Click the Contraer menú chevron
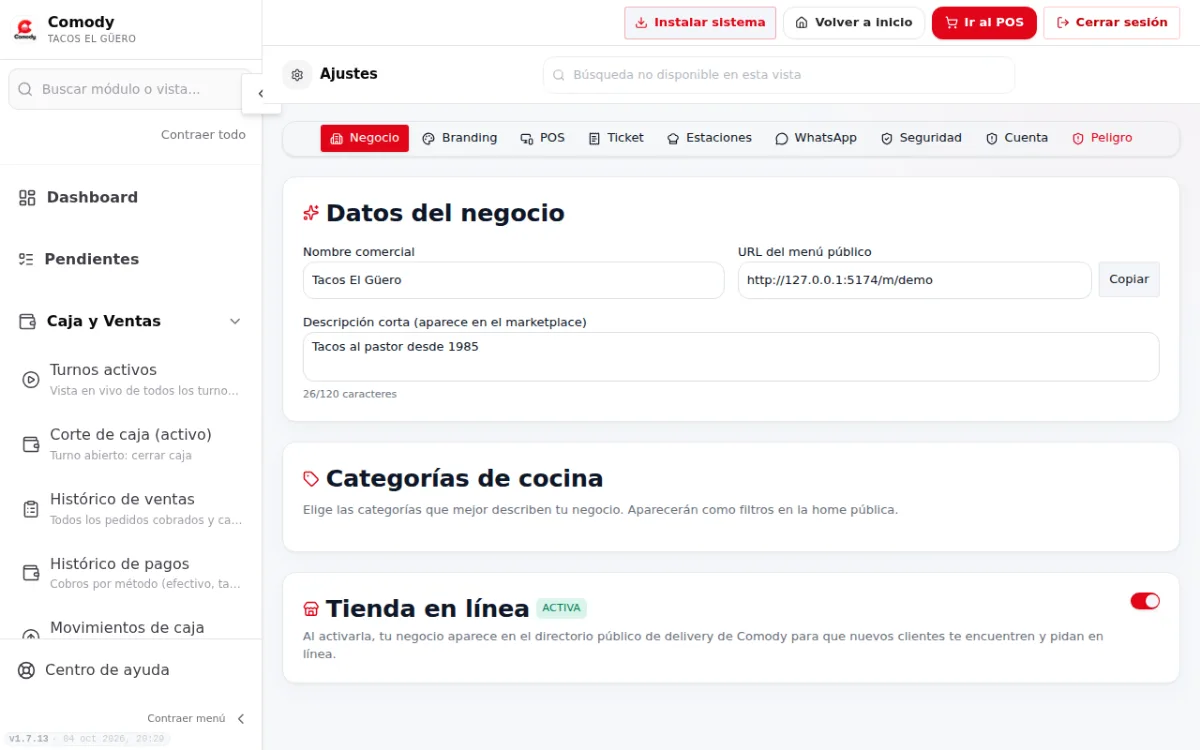The width and height of the screenshot is (1200, 750). tap(240, 718)
